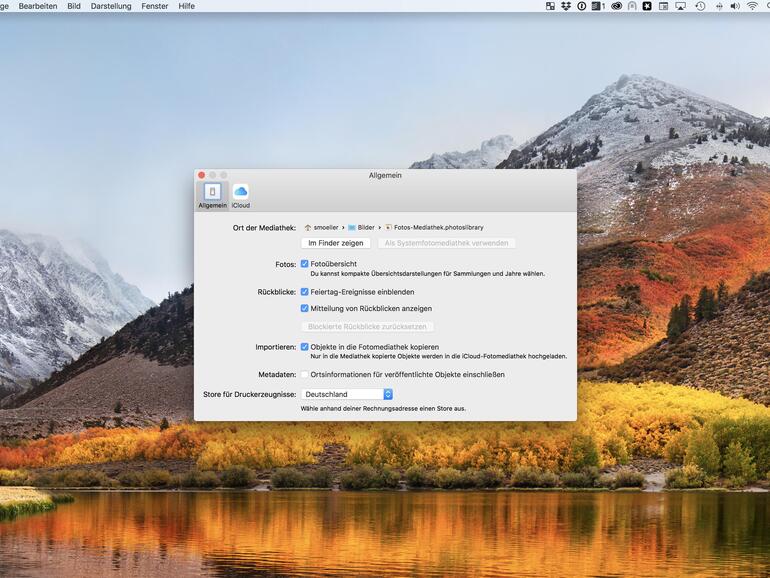Click the Bilder folder in library path
The image size is (770, 578).
[361, 227]
